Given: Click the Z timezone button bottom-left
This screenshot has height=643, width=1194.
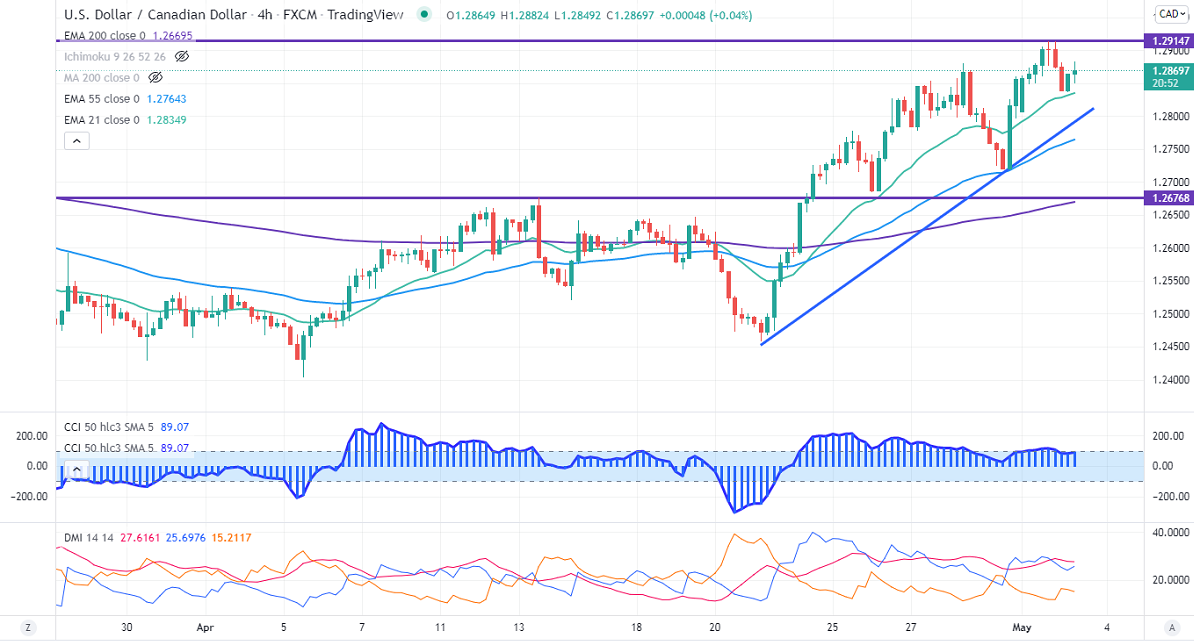Looking at the screenshot, I should coord(28,628).
